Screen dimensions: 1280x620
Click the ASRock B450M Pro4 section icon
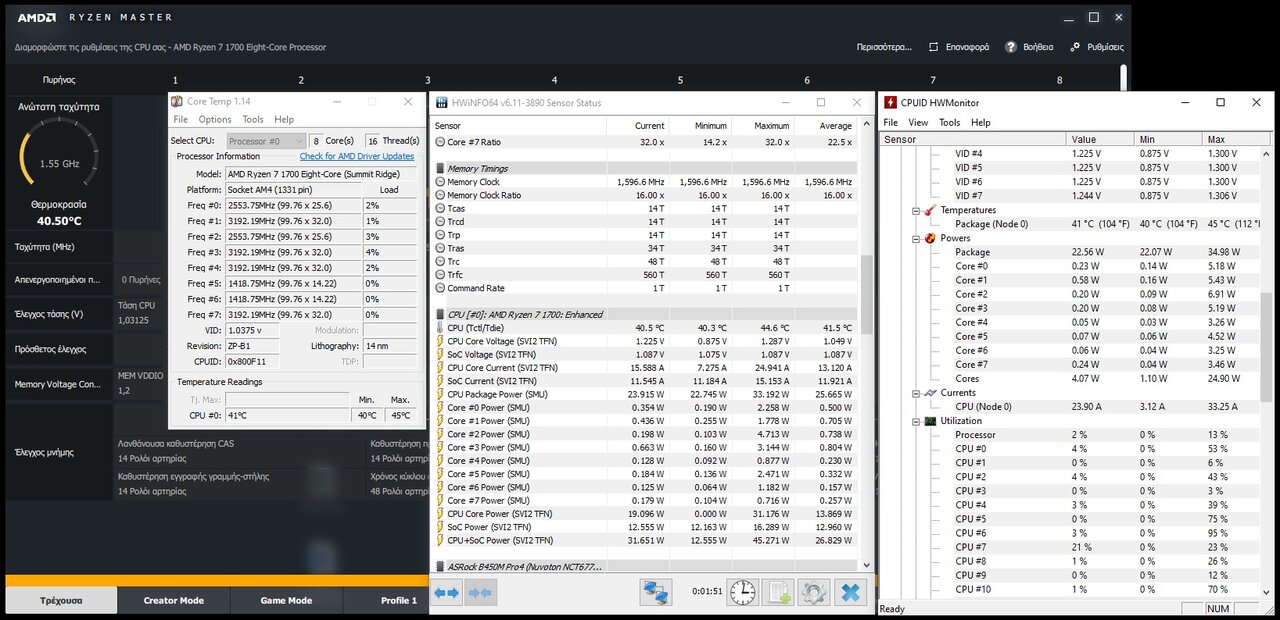[x=440, y=567]
